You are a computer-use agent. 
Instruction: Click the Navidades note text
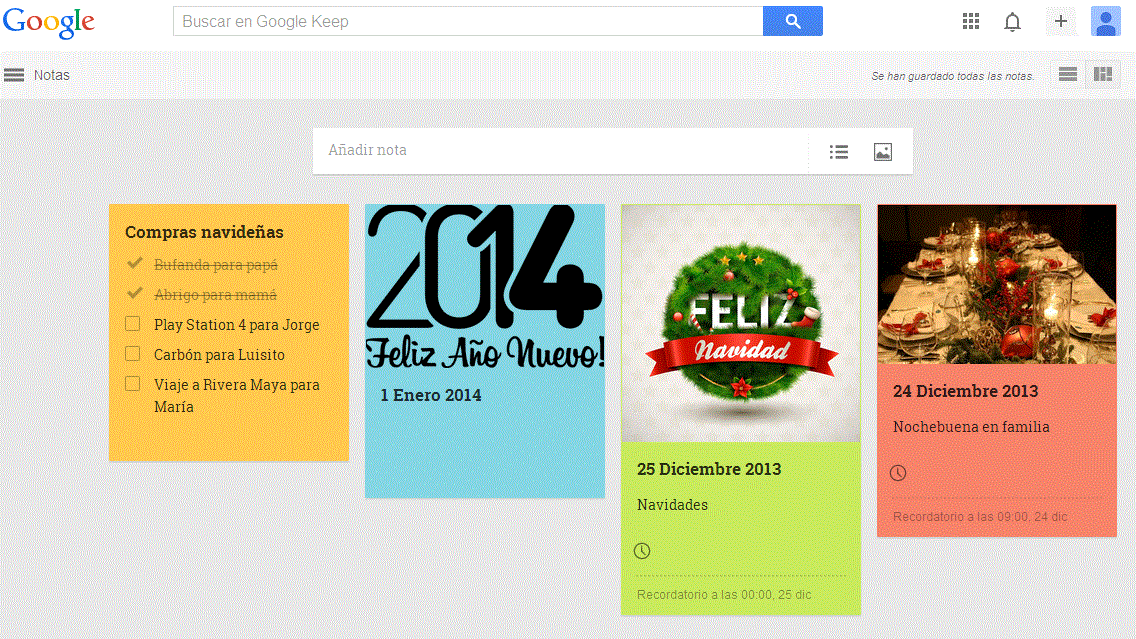coord(672,504)
